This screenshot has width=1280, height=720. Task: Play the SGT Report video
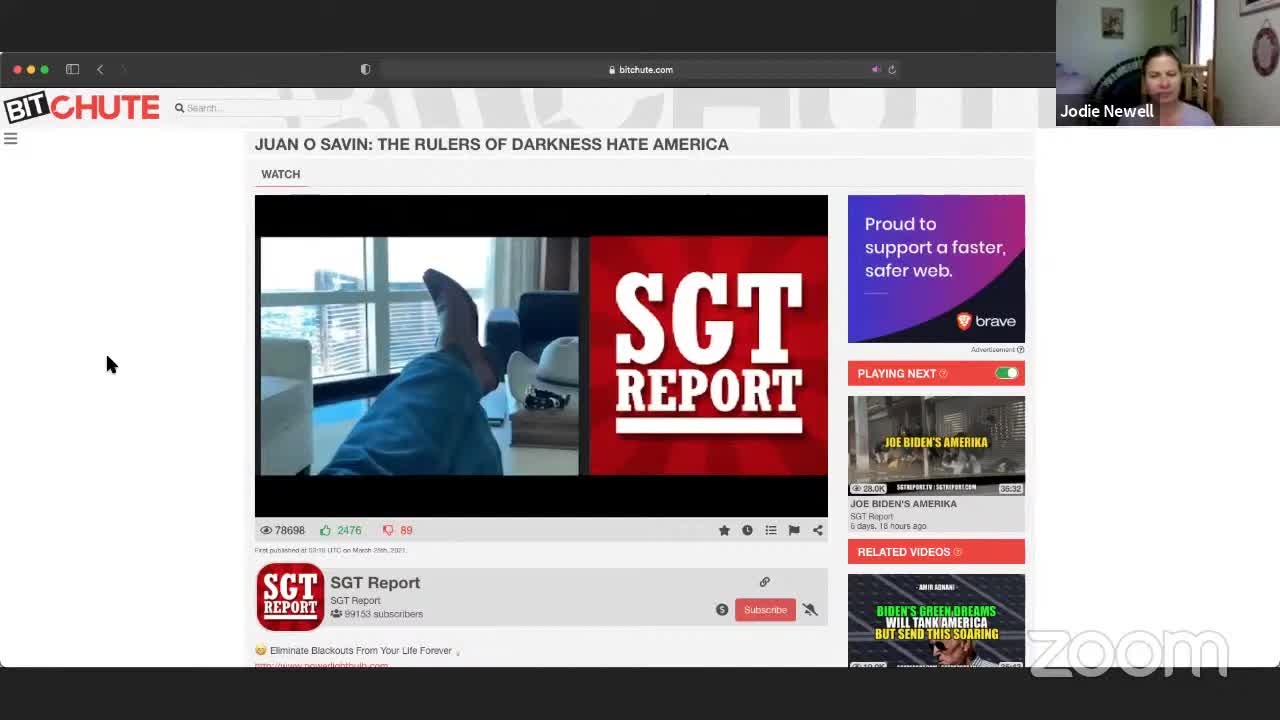coord(541,356)
